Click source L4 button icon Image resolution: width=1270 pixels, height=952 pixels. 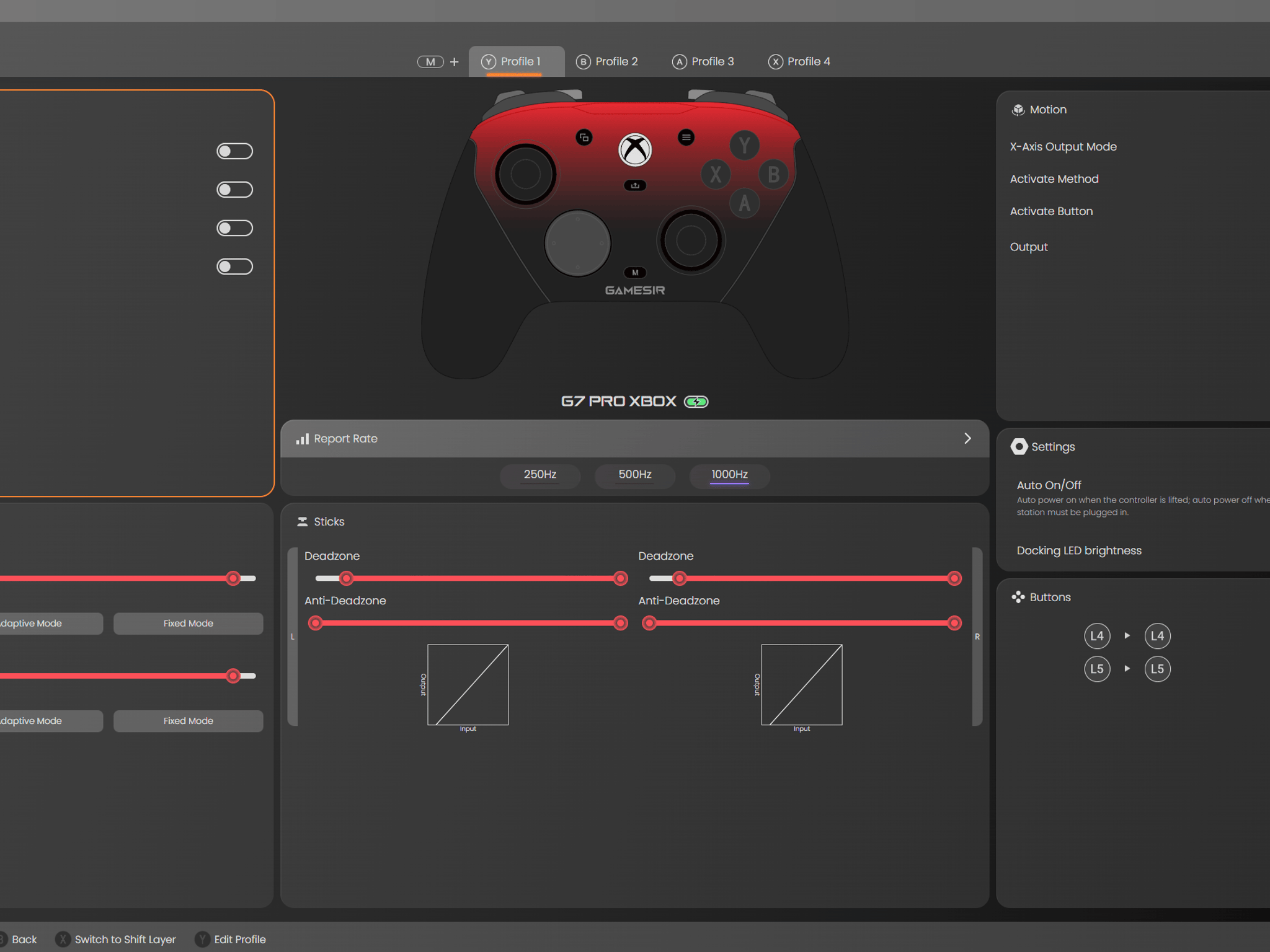(x=1097, y=636)
